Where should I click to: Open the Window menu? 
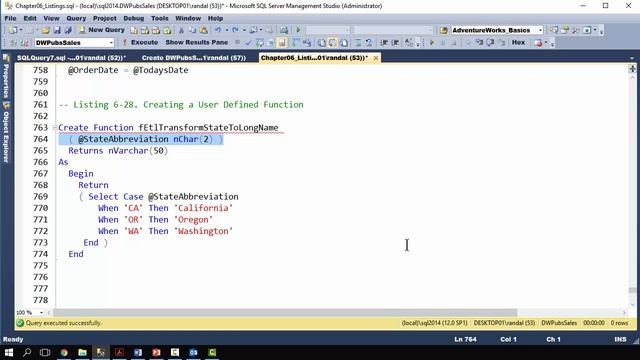(188, 18)
